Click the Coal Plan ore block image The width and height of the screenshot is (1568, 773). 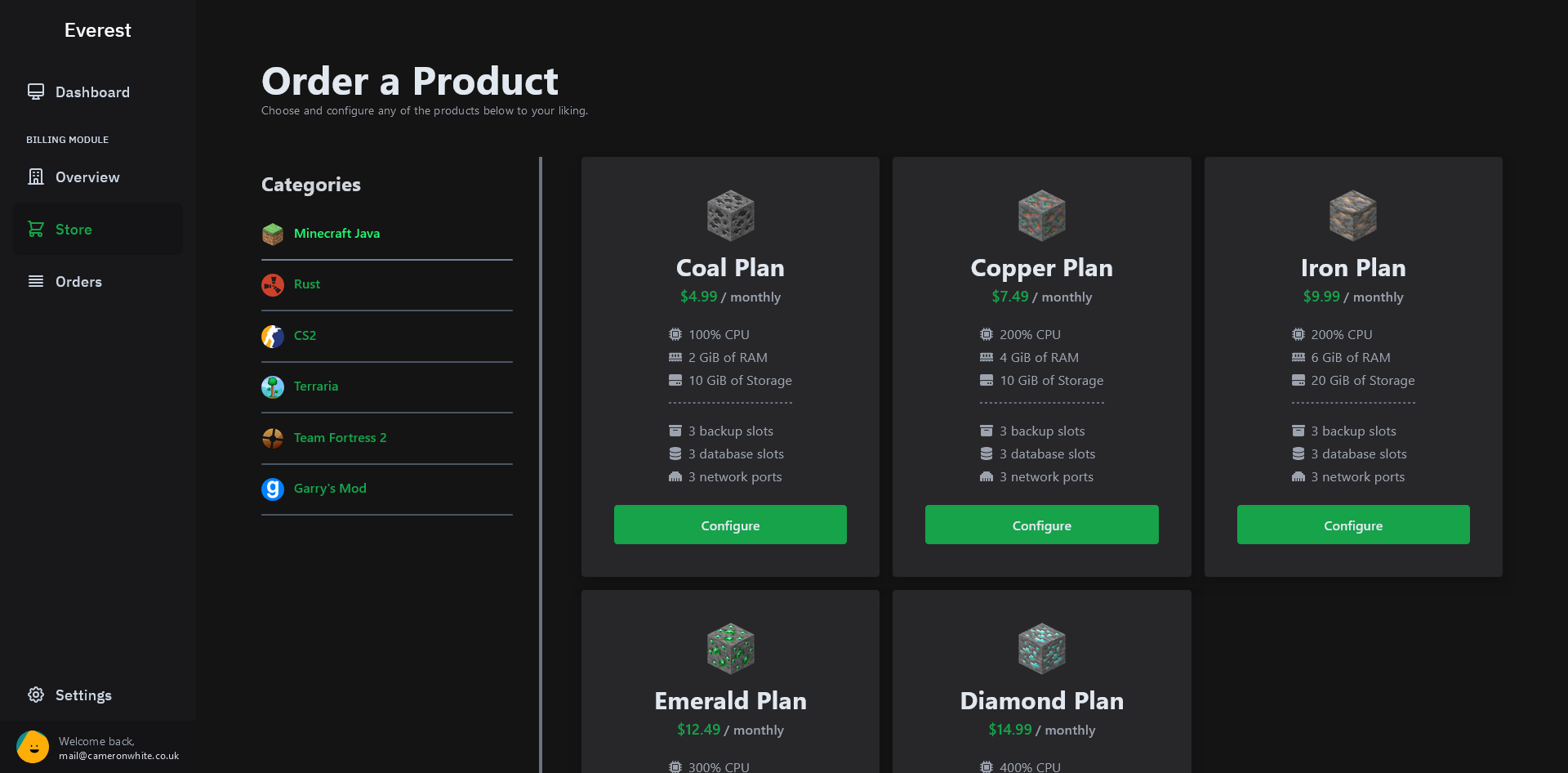[730, 216]
